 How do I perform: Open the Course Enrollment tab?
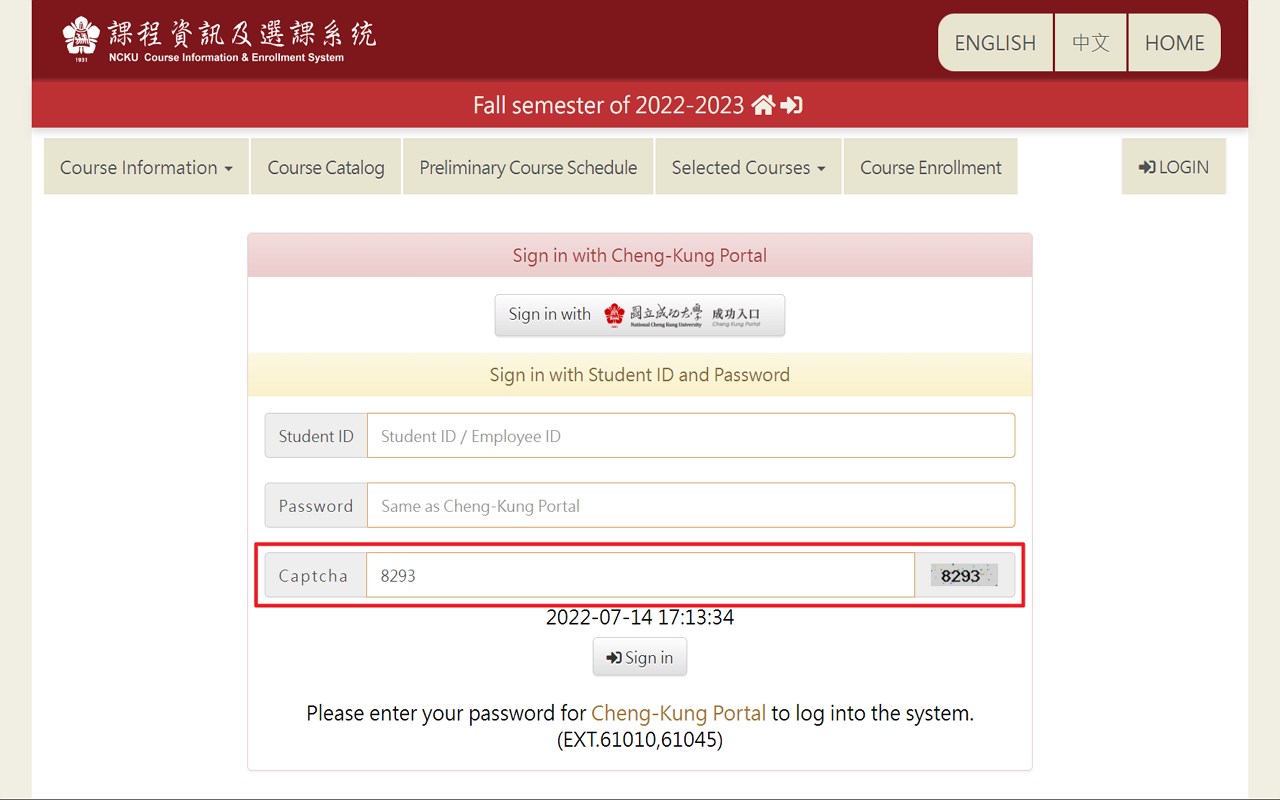[931, 167]
